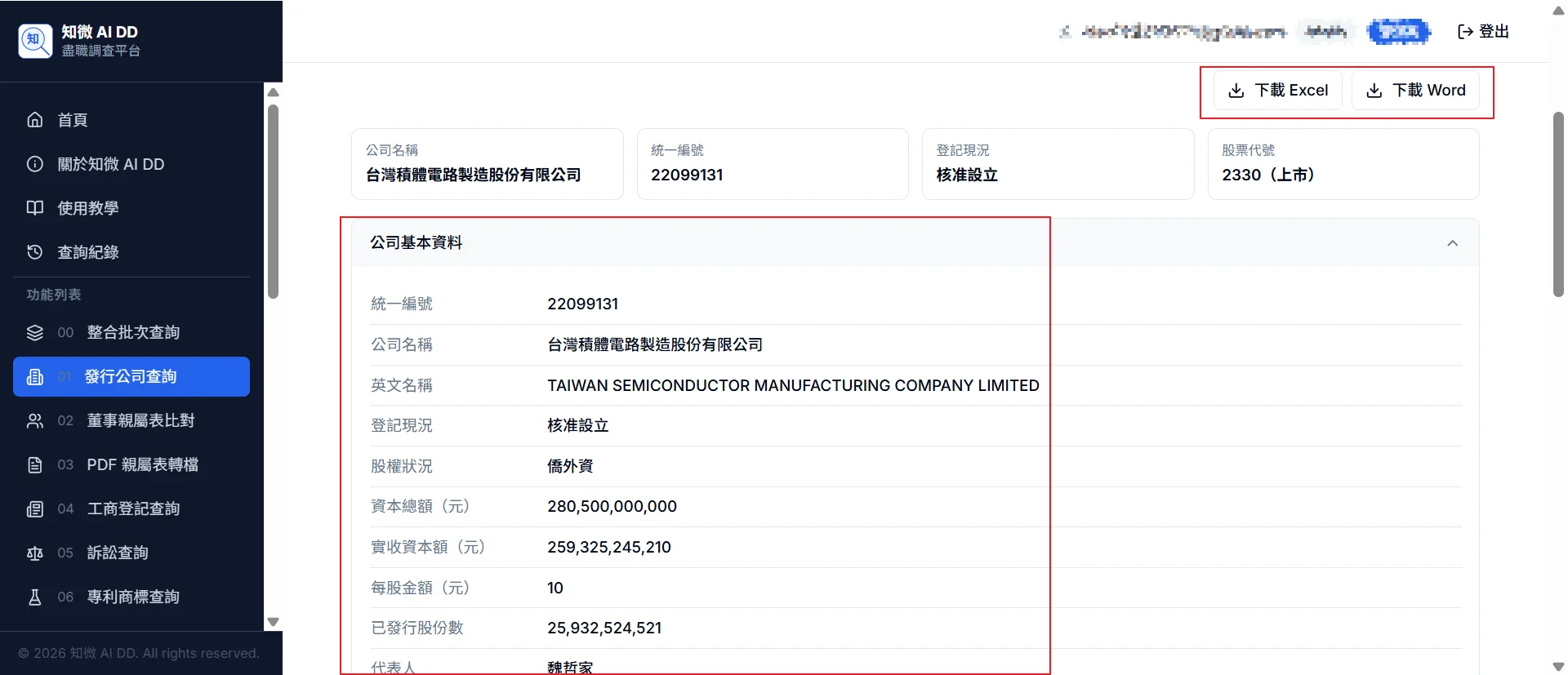Download the Word report
Image resolution: width=1568 pixels, height=675 pixels.
pos(1415,91)
